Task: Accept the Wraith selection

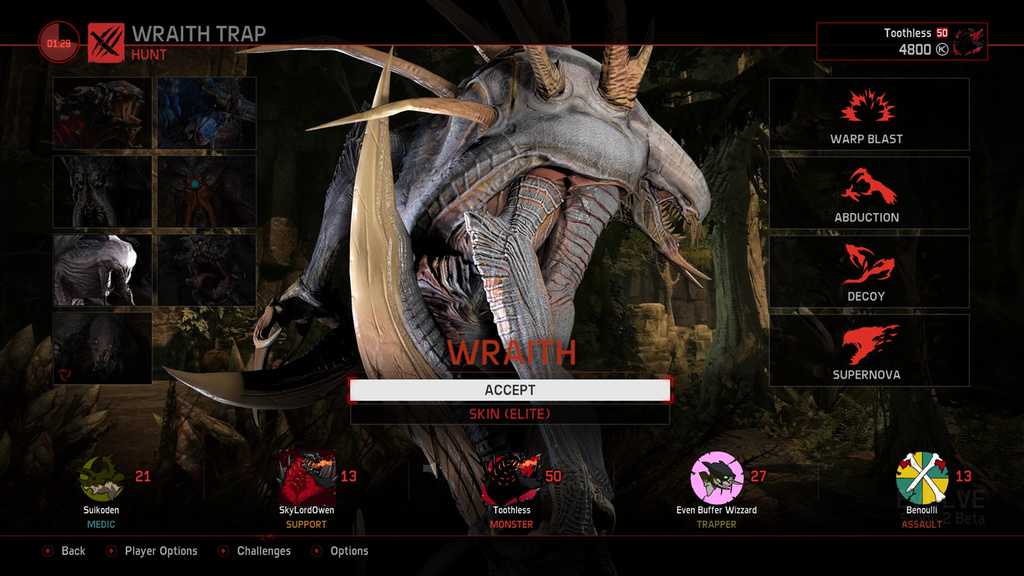Action: 510,390
